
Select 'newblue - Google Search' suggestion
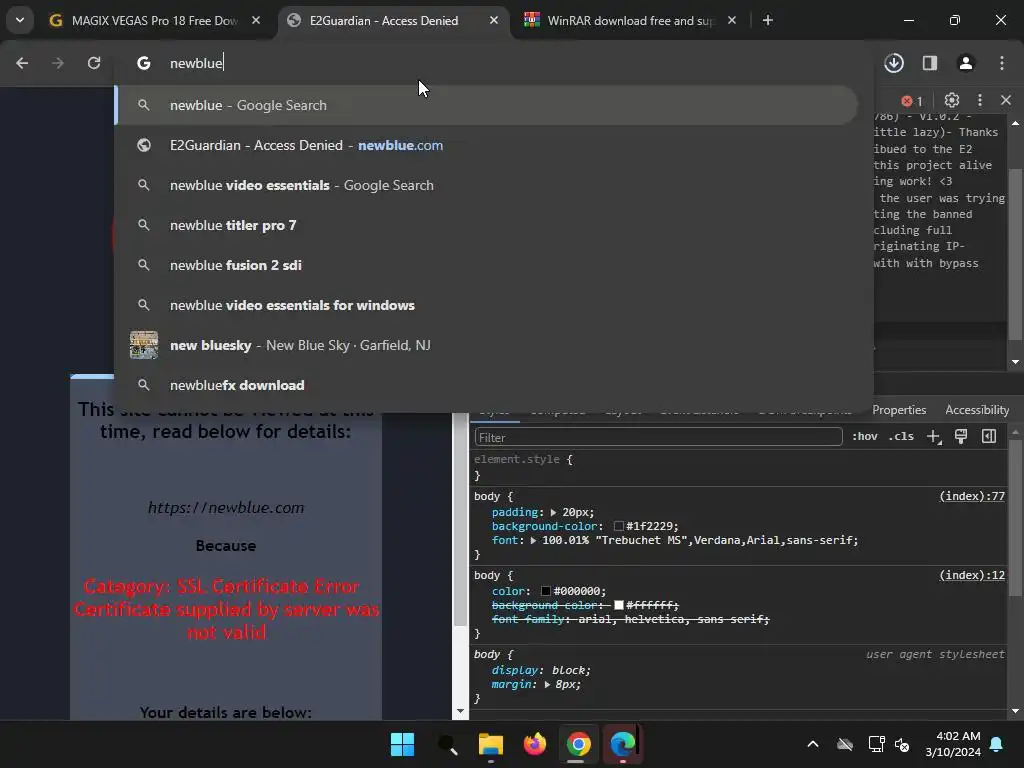pyautogui.click(x=487, y=105)
